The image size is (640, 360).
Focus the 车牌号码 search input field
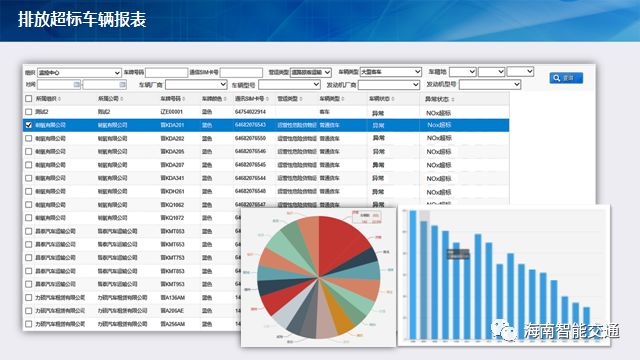(x=166, y=73)
